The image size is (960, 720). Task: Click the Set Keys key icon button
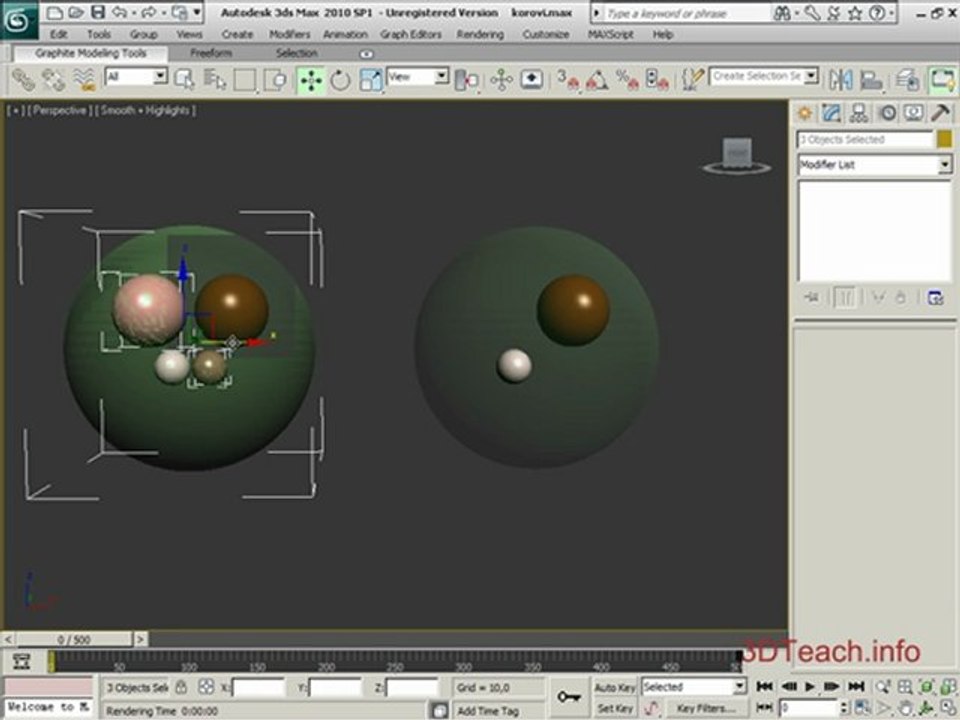(569, 697)
